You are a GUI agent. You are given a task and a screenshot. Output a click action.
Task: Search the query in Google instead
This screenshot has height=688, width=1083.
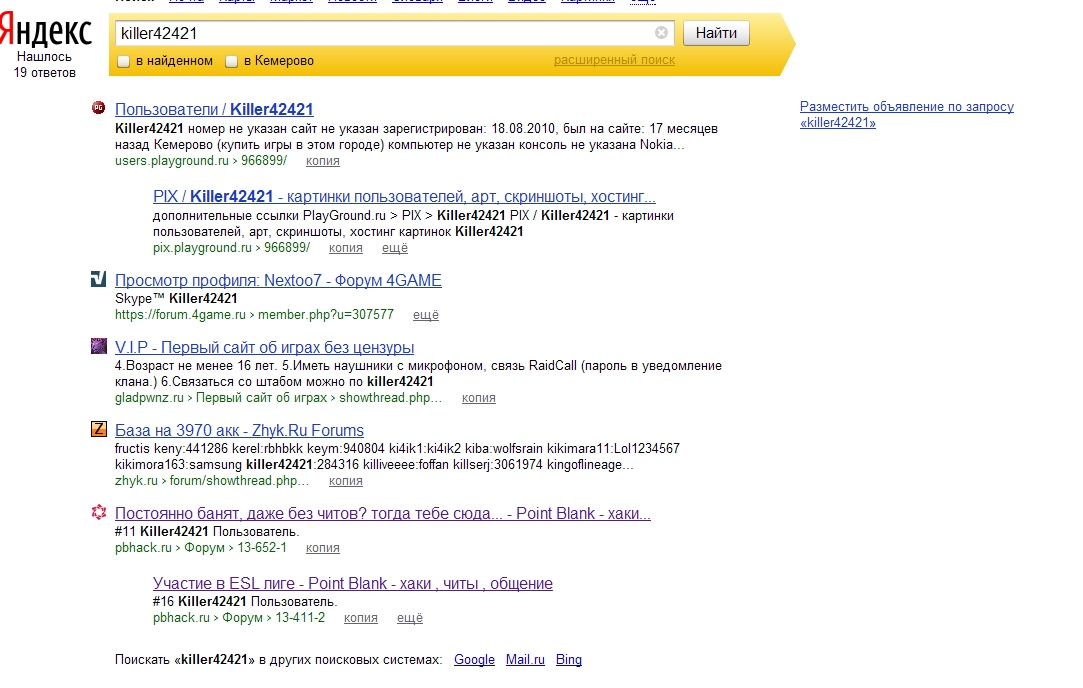[x=474, y=660]
